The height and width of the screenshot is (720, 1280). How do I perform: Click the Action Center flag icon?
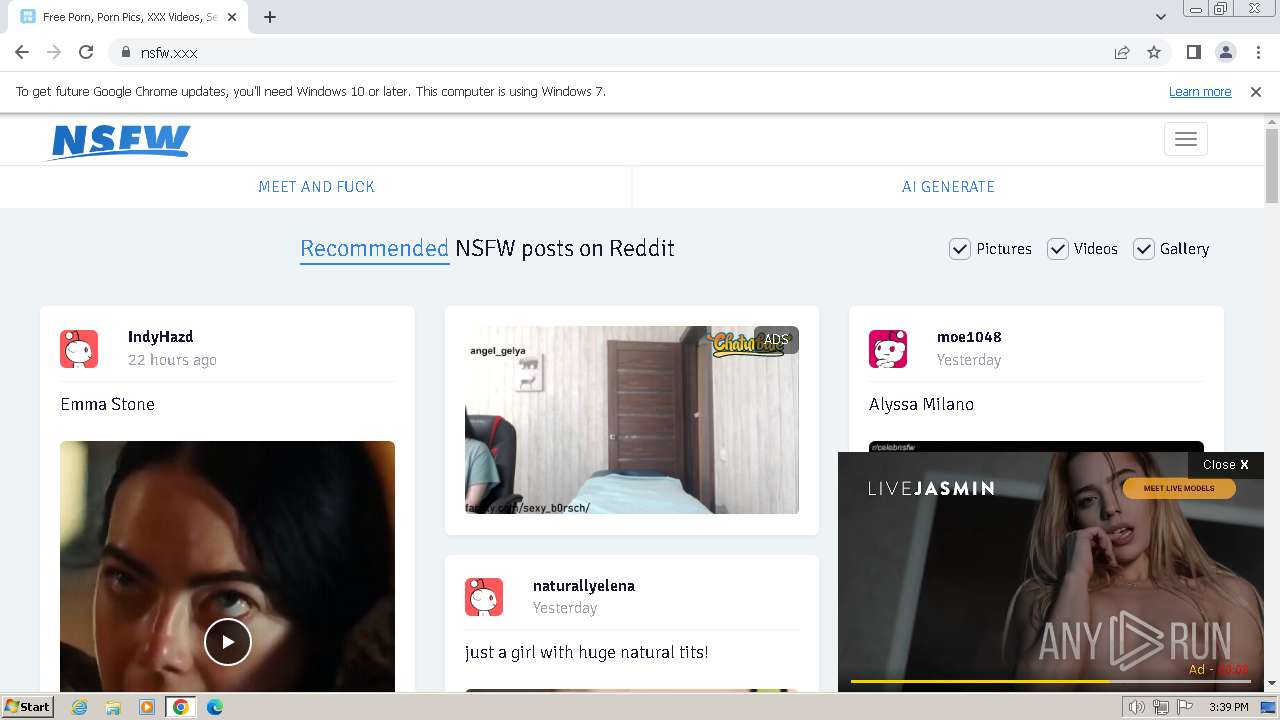click(1185, 707)
